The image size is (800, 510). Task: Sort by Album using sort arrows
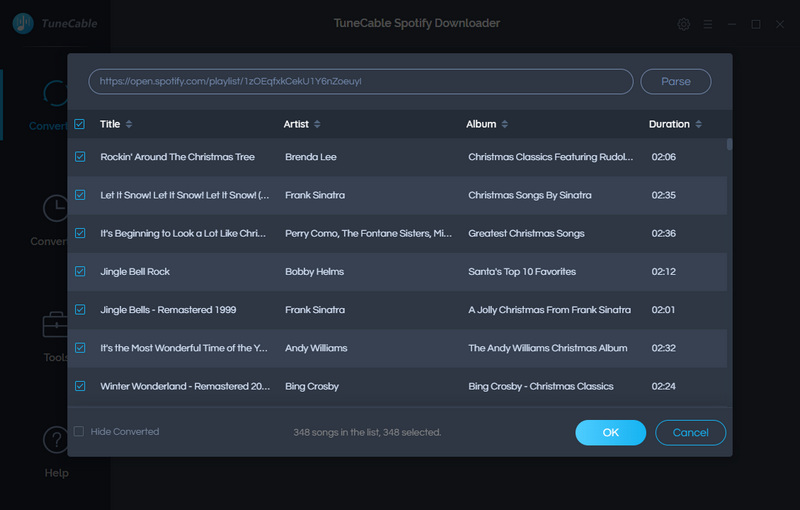tap(505, 124)
